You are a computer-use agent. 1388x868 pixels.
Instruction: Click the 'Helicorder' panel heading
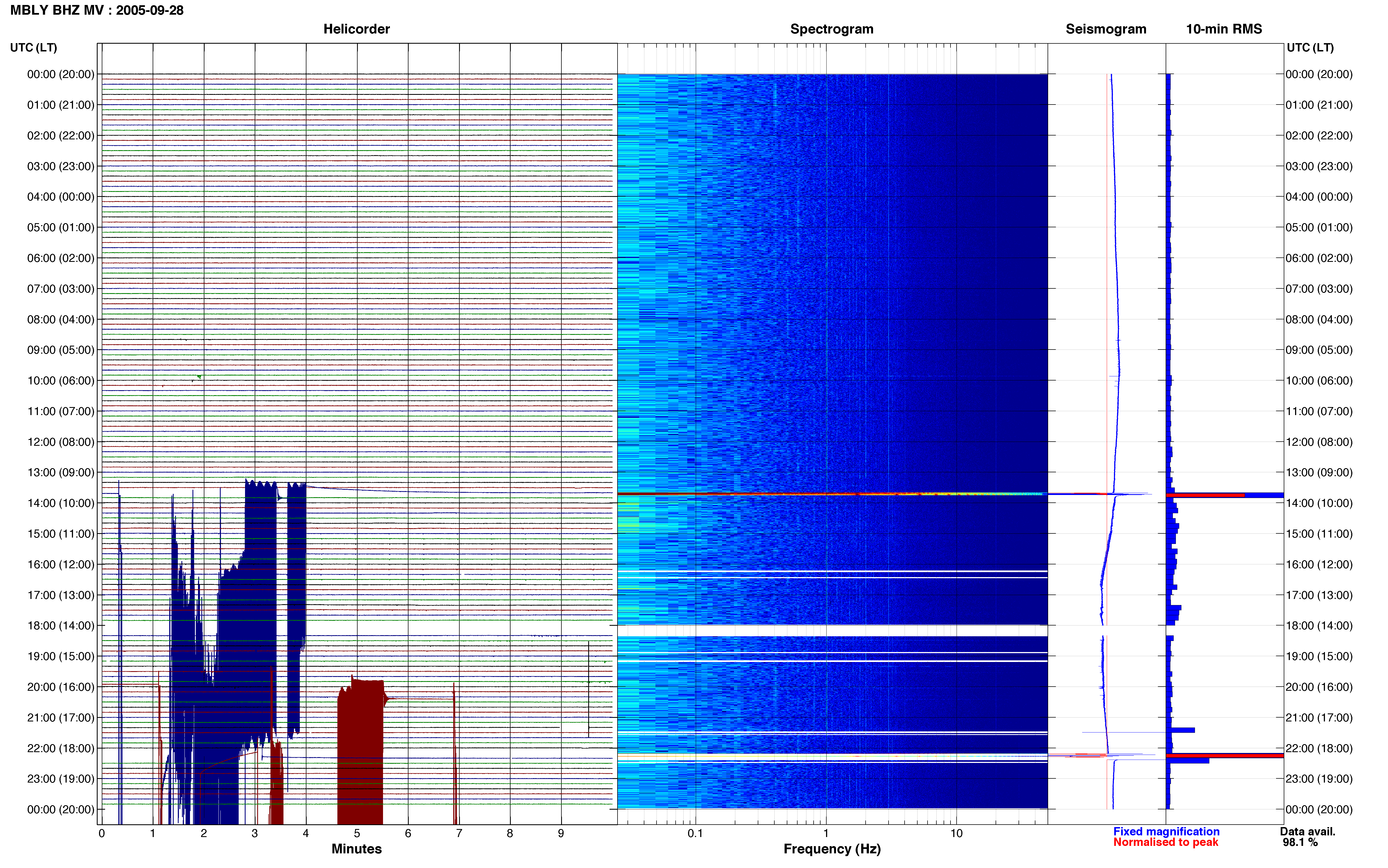pyautogui.click(x=356, y=29)
